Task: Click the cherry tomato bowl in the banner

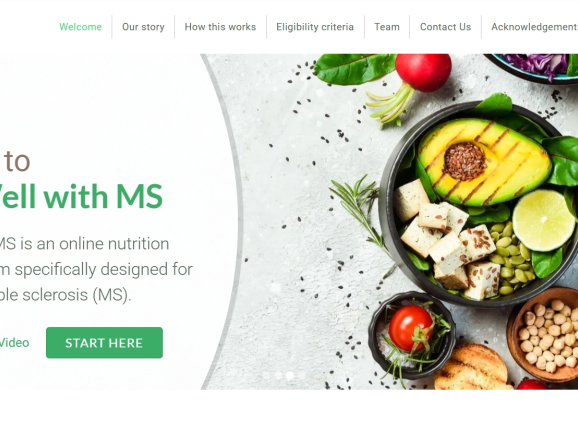Action: (x=412, y=335)
